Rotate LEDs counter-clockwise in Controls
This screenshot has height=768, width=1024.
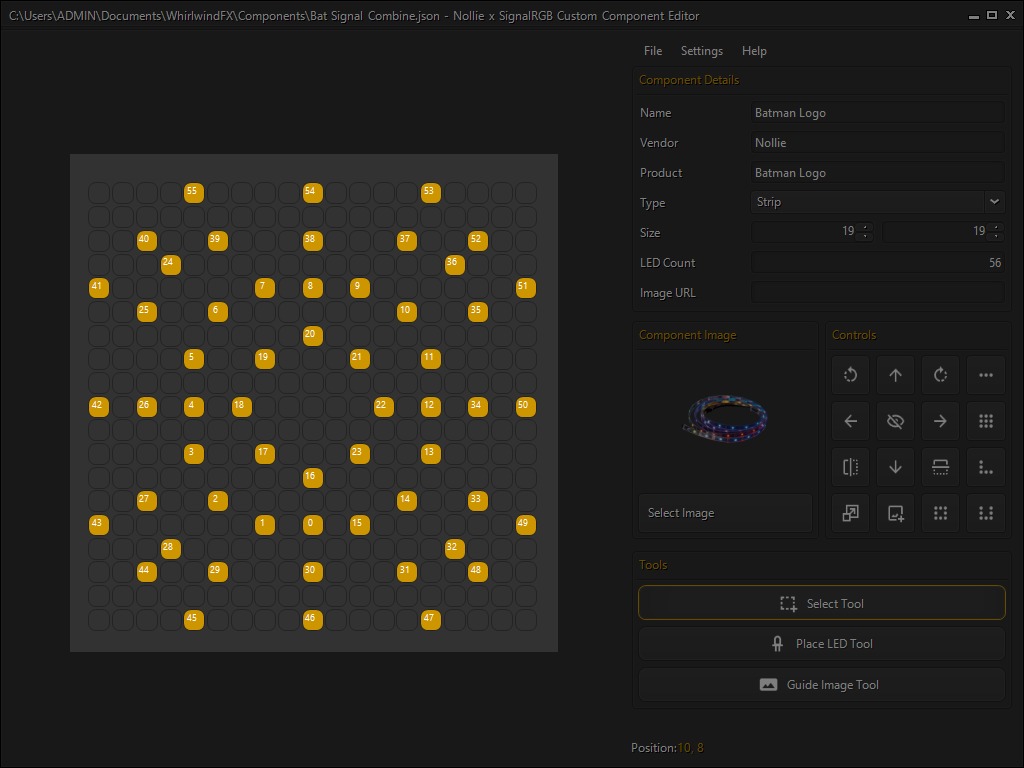point(850,375)
